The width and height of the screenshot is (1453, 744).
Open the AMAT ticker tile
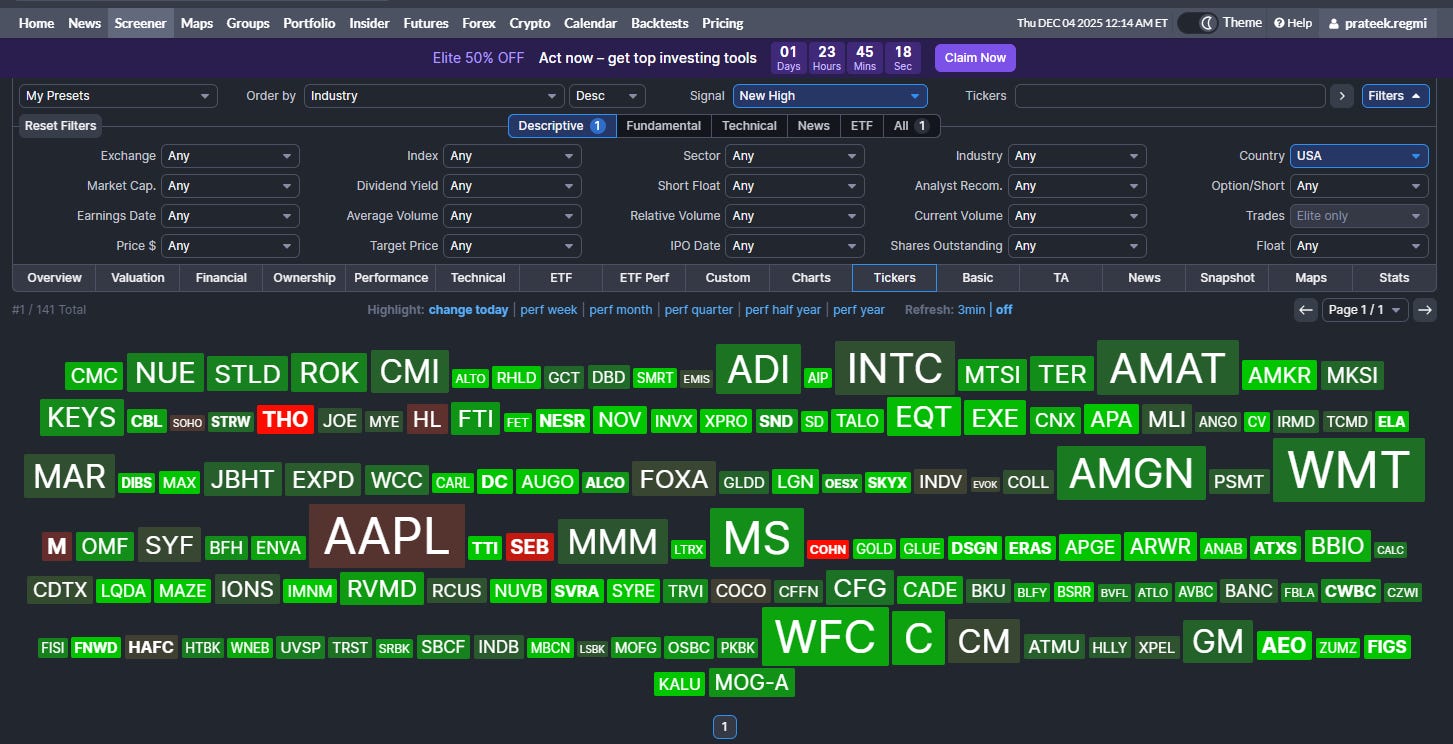point(1168,368)
